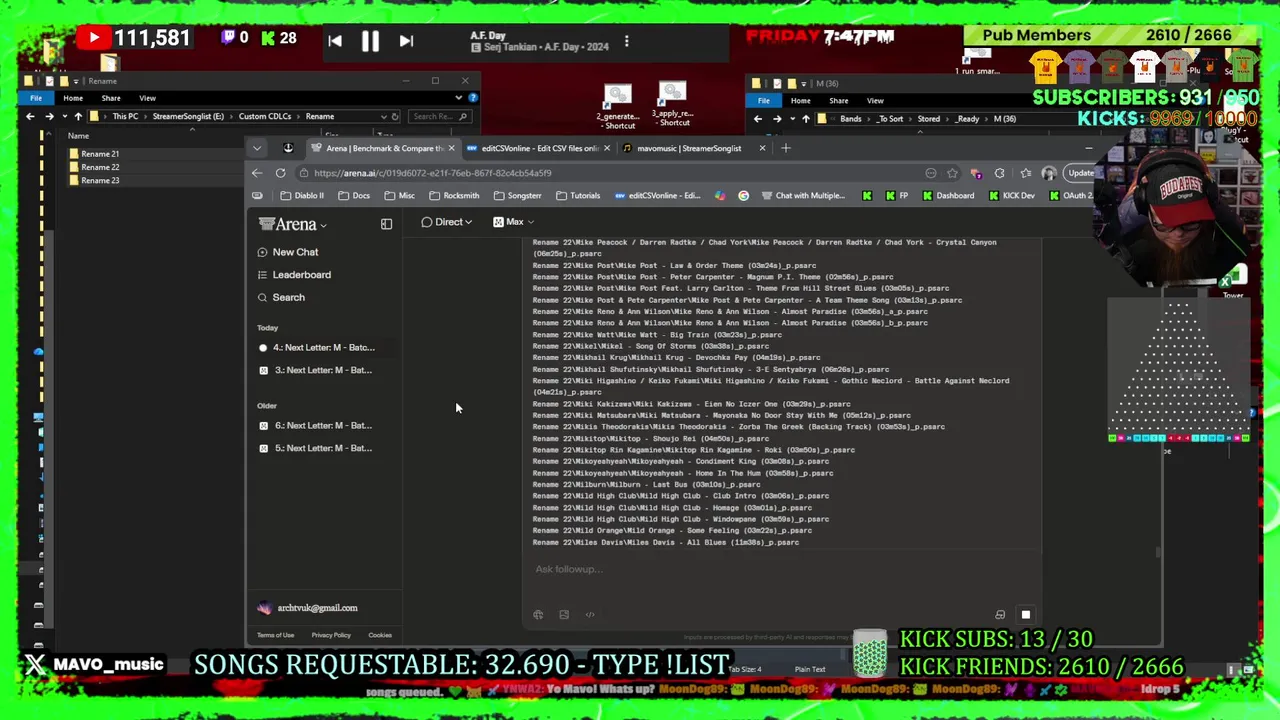
Task: Open the FP Kick bookmark
Action: pyautogui.click(x=897, y=196)
